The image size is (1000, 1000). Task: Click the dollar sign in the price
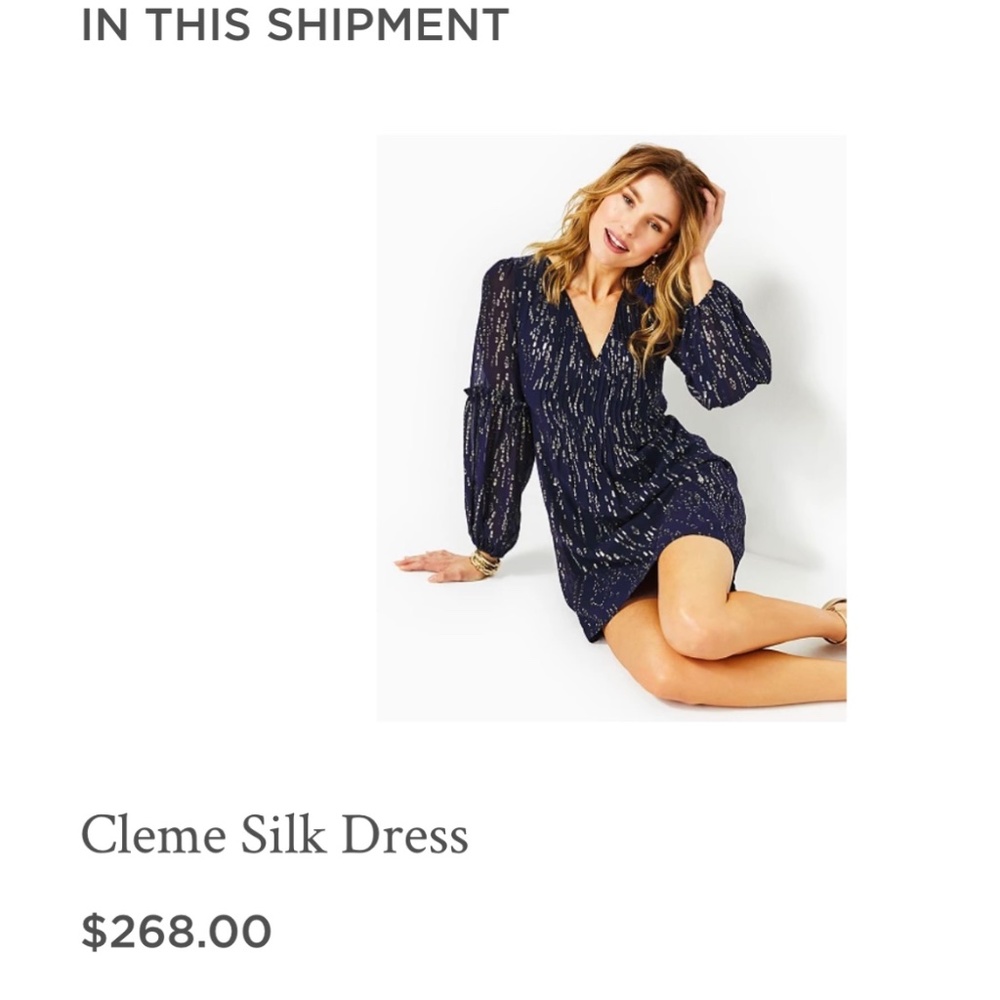92,931
